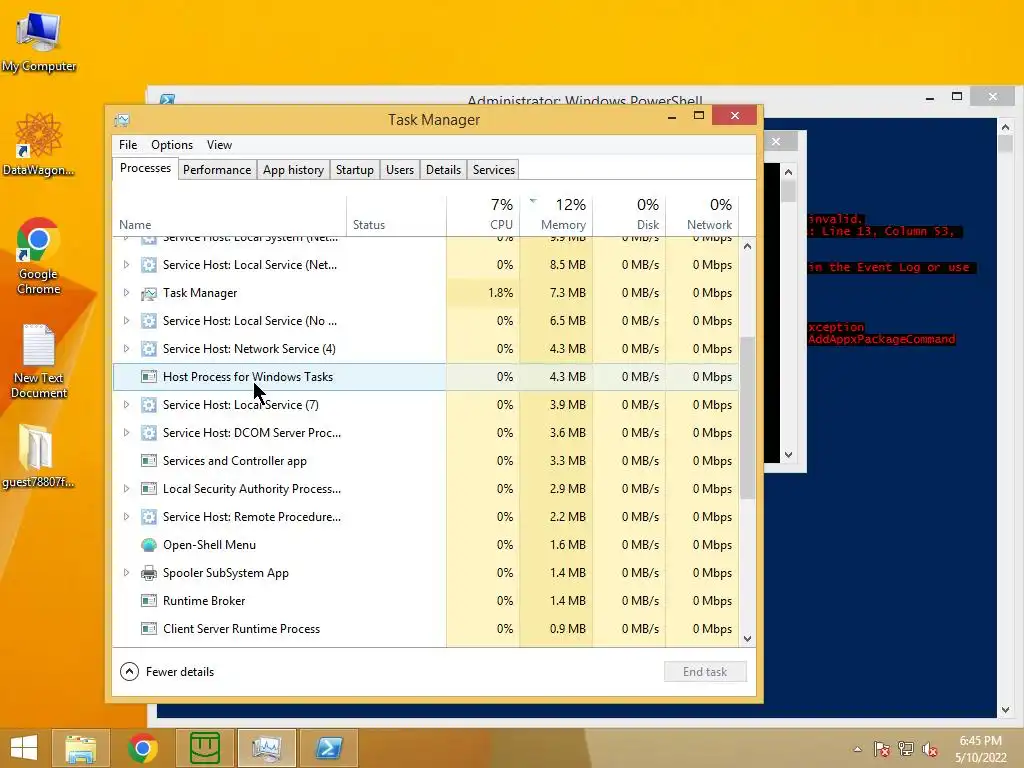Screen dimensions: 1024x768
Task: Click Fewer details toggle
Action: (167, 672)
